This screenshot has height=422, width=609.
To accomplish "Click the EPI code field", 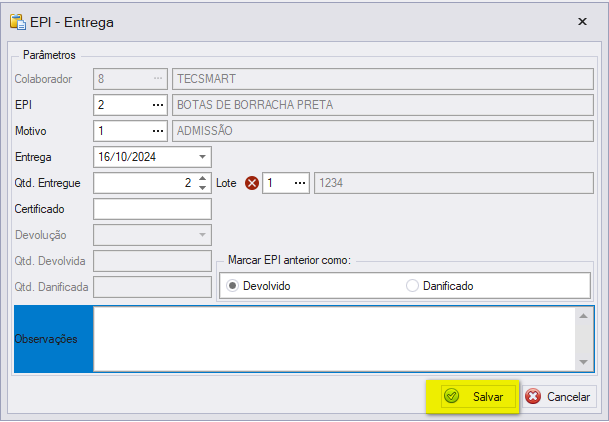I will point(122,105).
